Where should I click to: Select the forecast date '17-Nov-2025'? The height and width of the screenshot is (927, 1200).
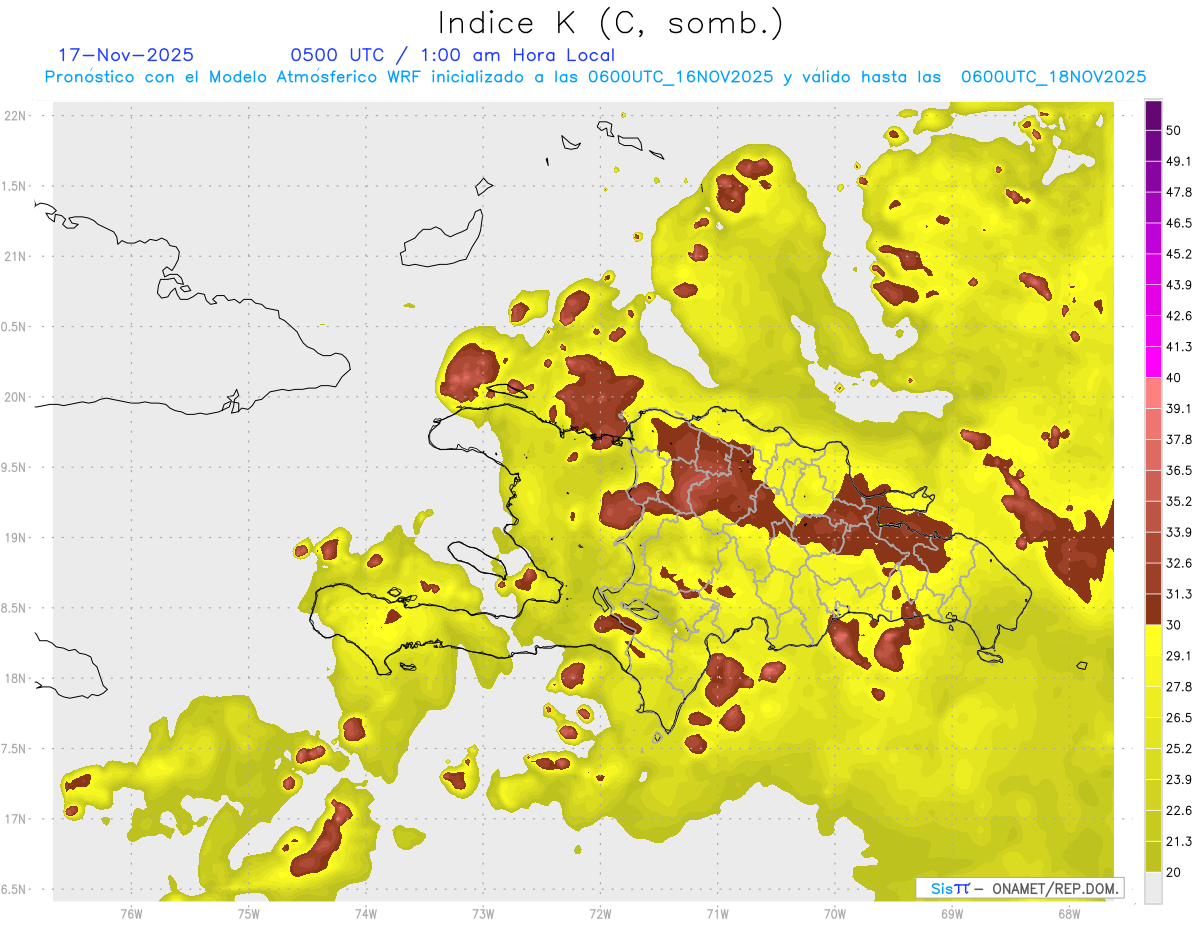click(126, 55)
